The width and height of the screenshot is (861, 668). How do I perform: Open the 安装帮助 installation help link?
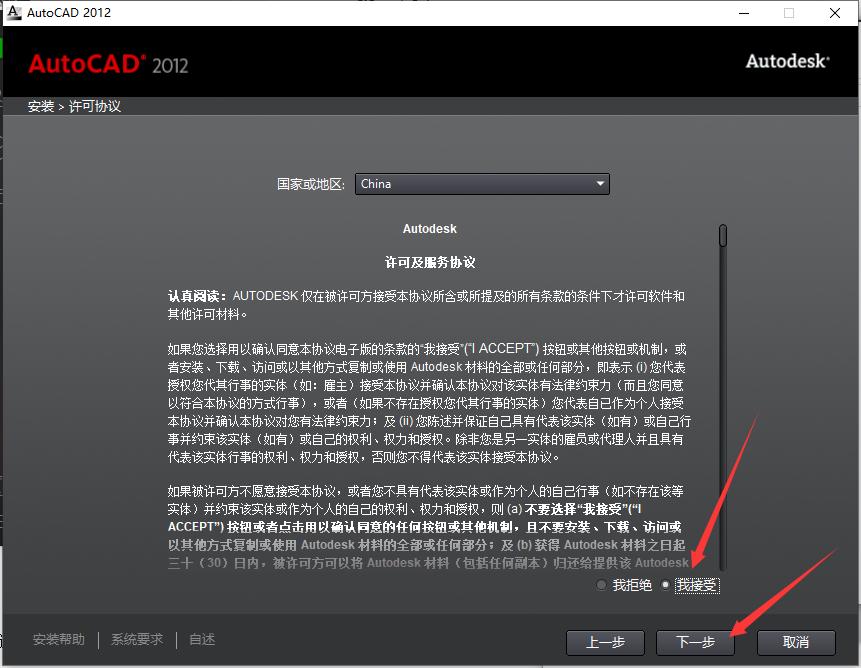59,639
